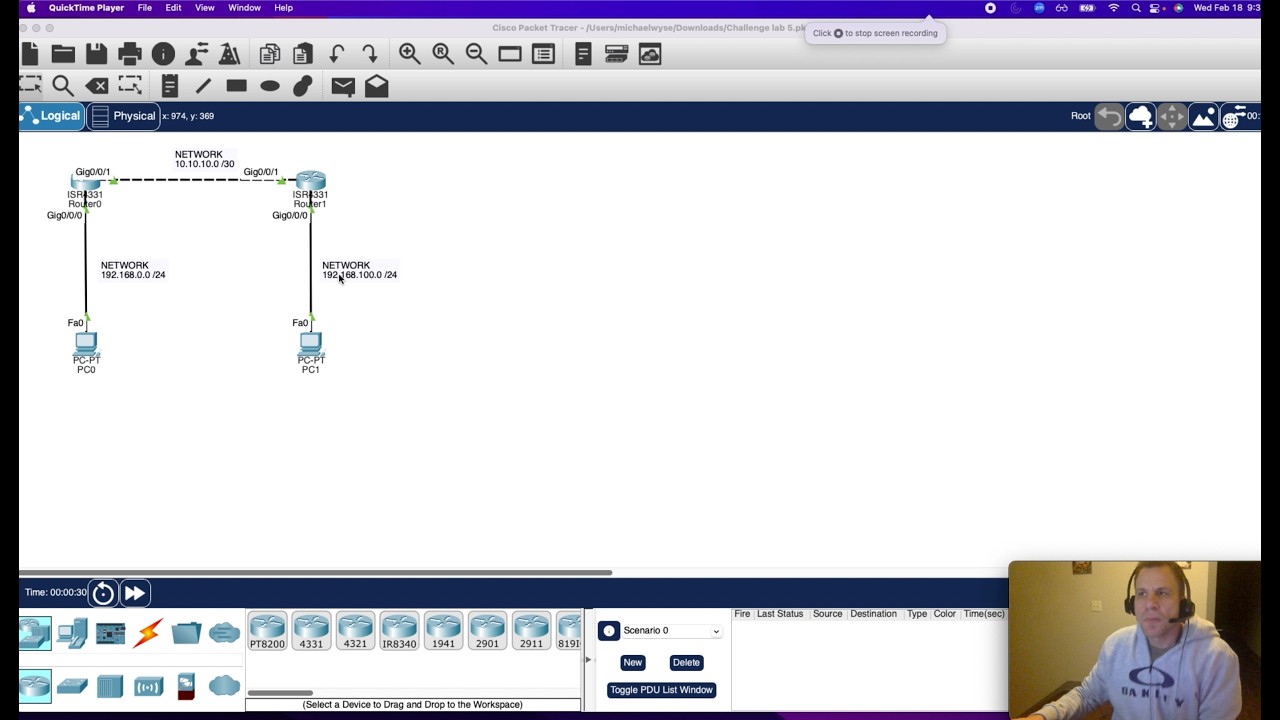Select the End Devices category
This screenshot has height=720, width=1280.
tap(72, 633)
